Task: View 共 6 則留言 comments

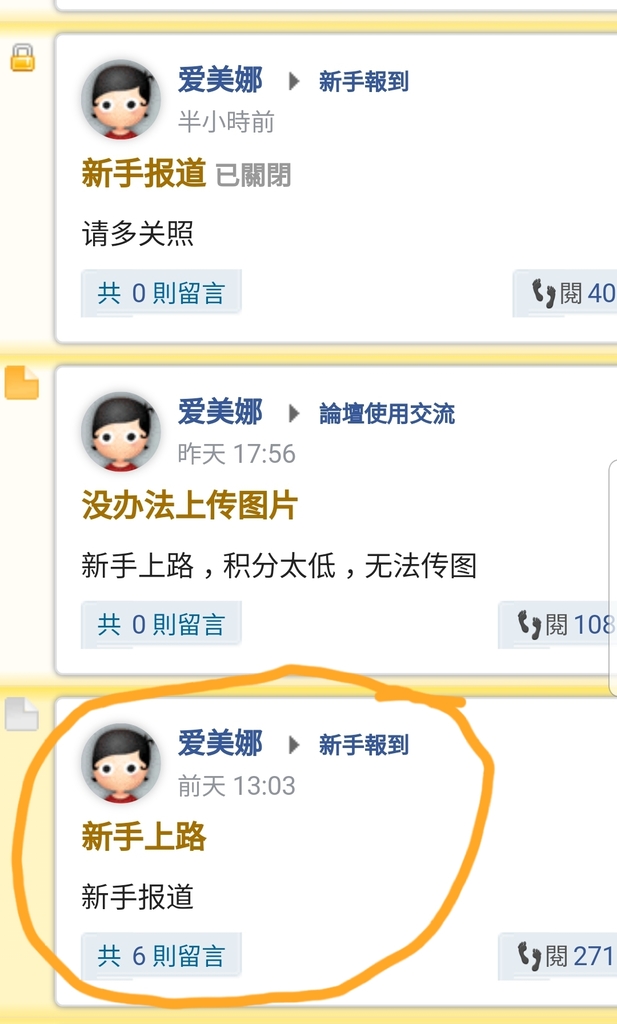Action: 161,956
